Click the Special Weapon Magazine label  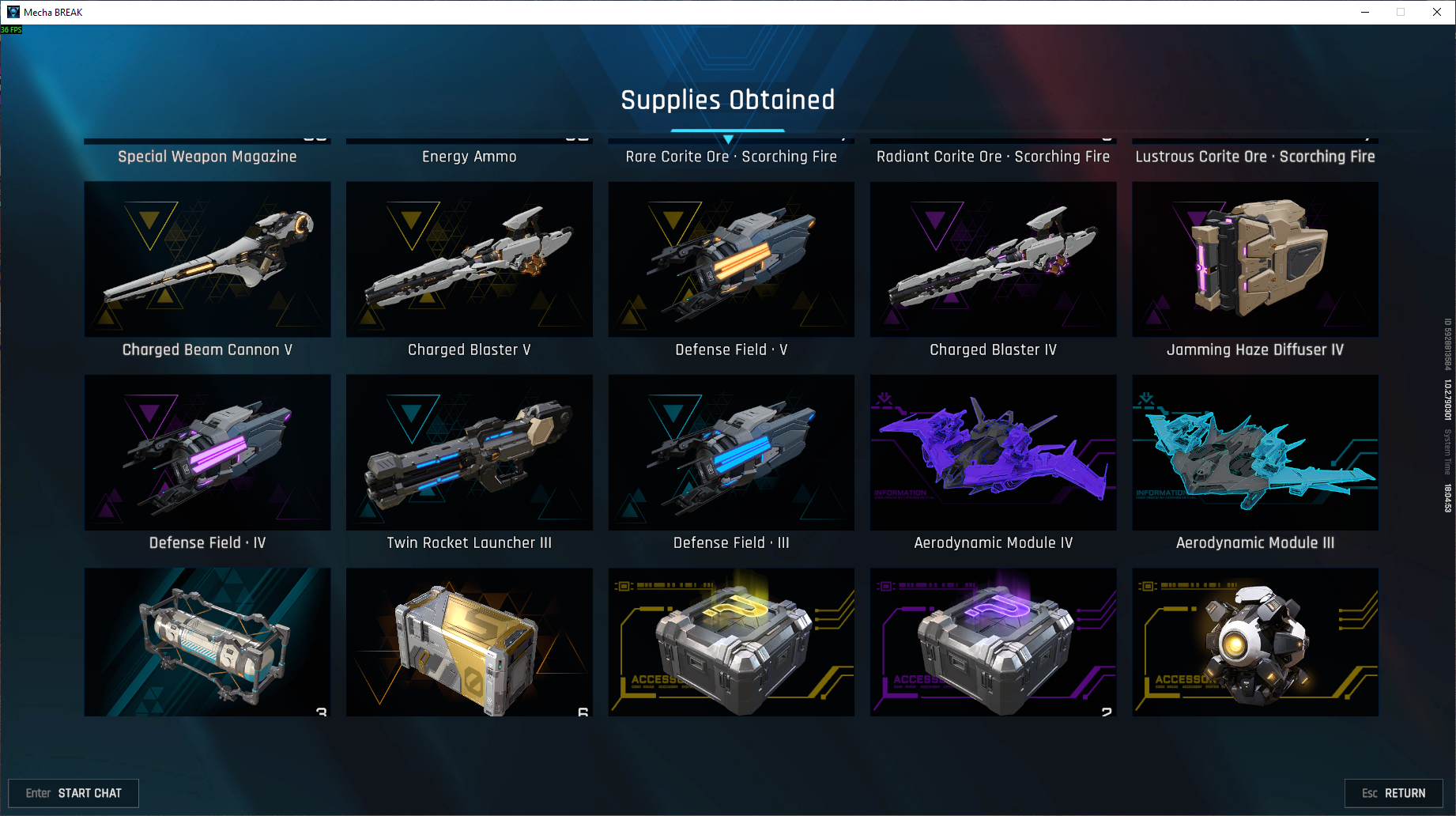coord(207,157)
